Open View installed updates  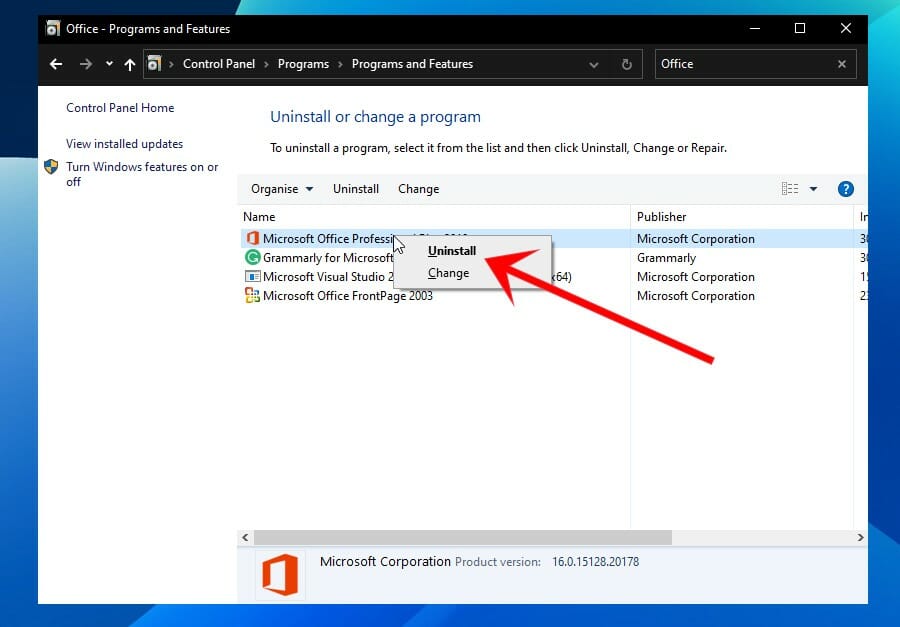(125, 144)
